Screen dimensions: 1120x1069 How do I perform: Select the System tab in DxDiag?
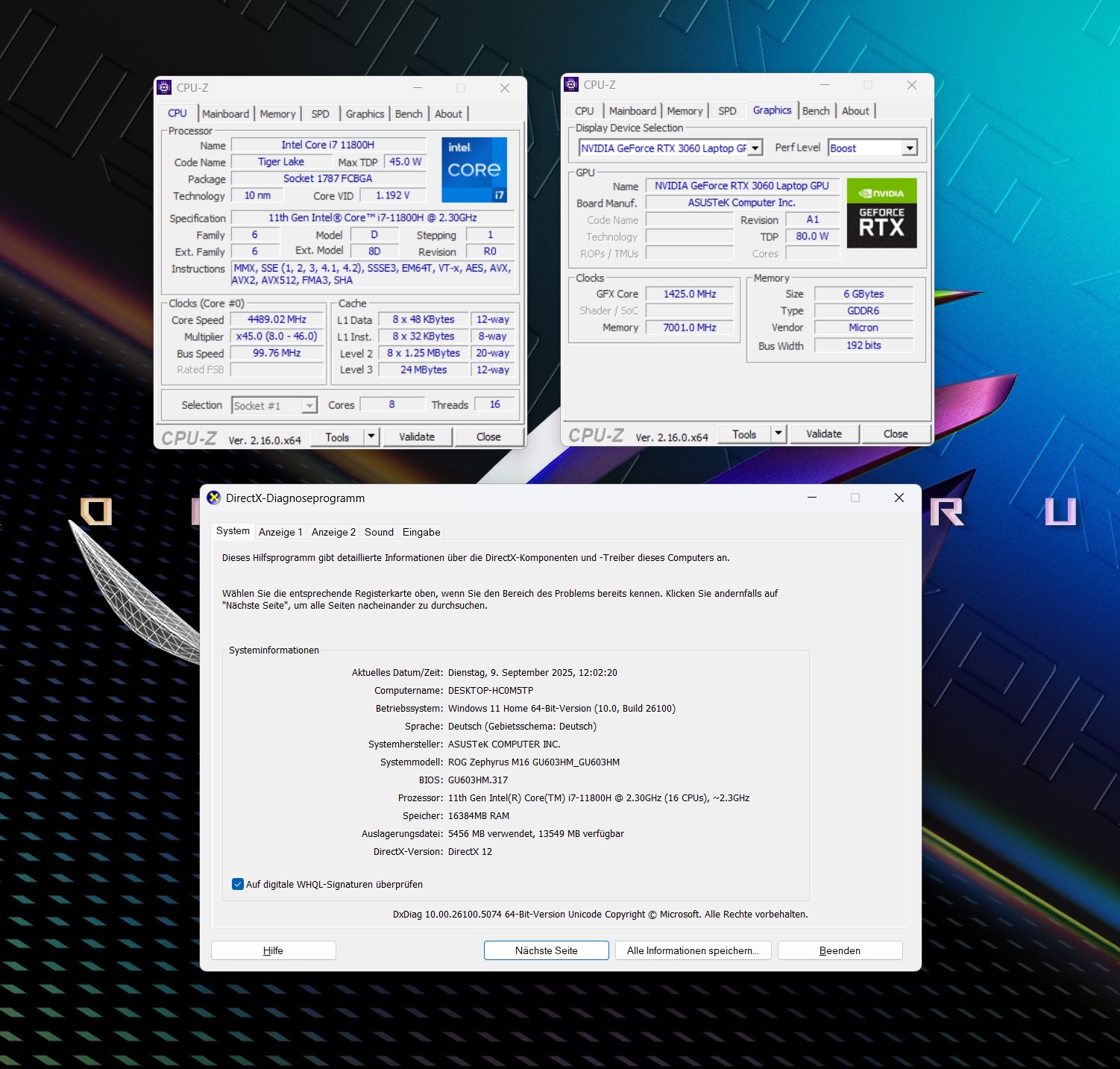point(233,531)
